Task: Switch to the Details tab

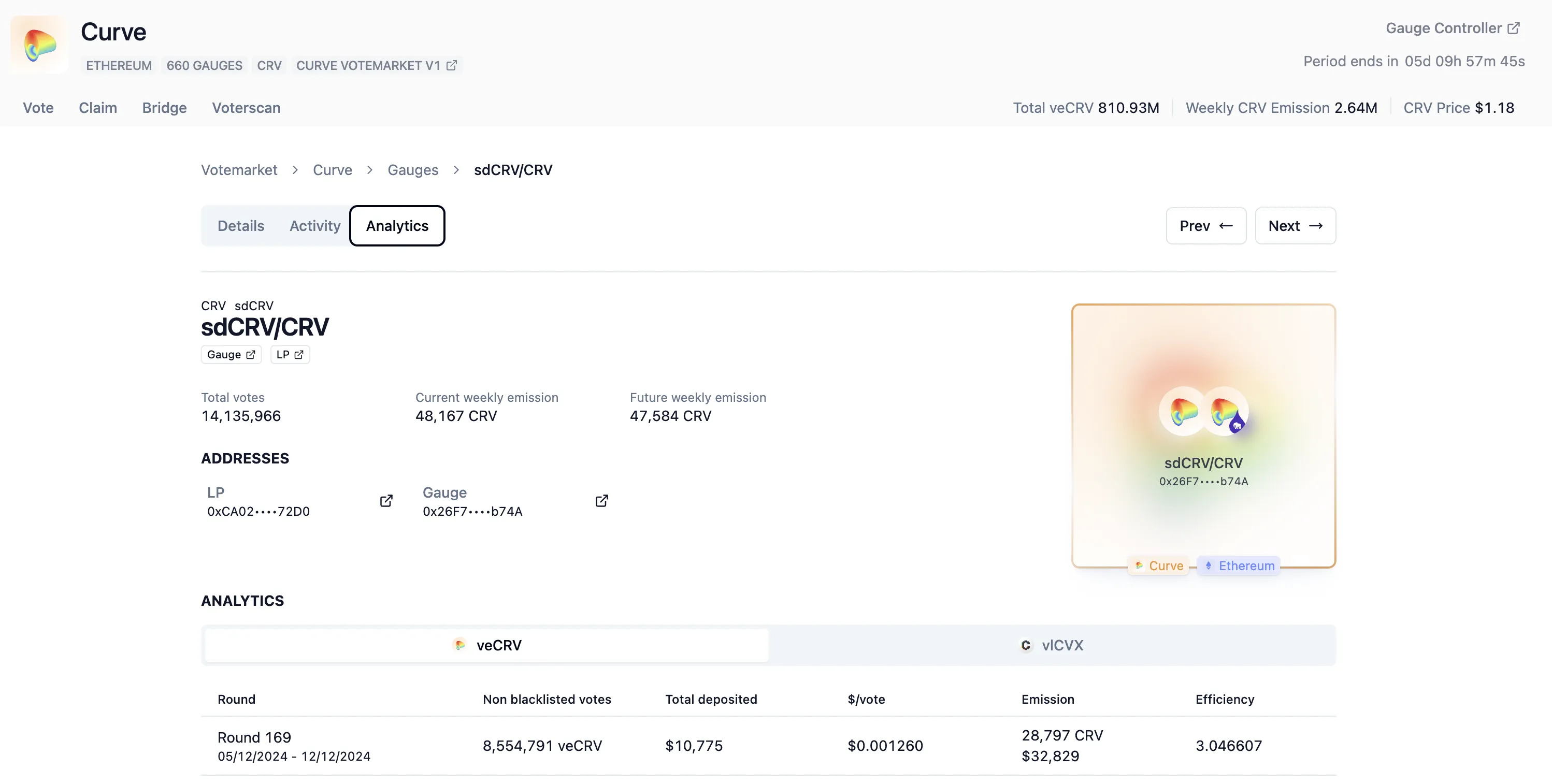Action: 241,226
